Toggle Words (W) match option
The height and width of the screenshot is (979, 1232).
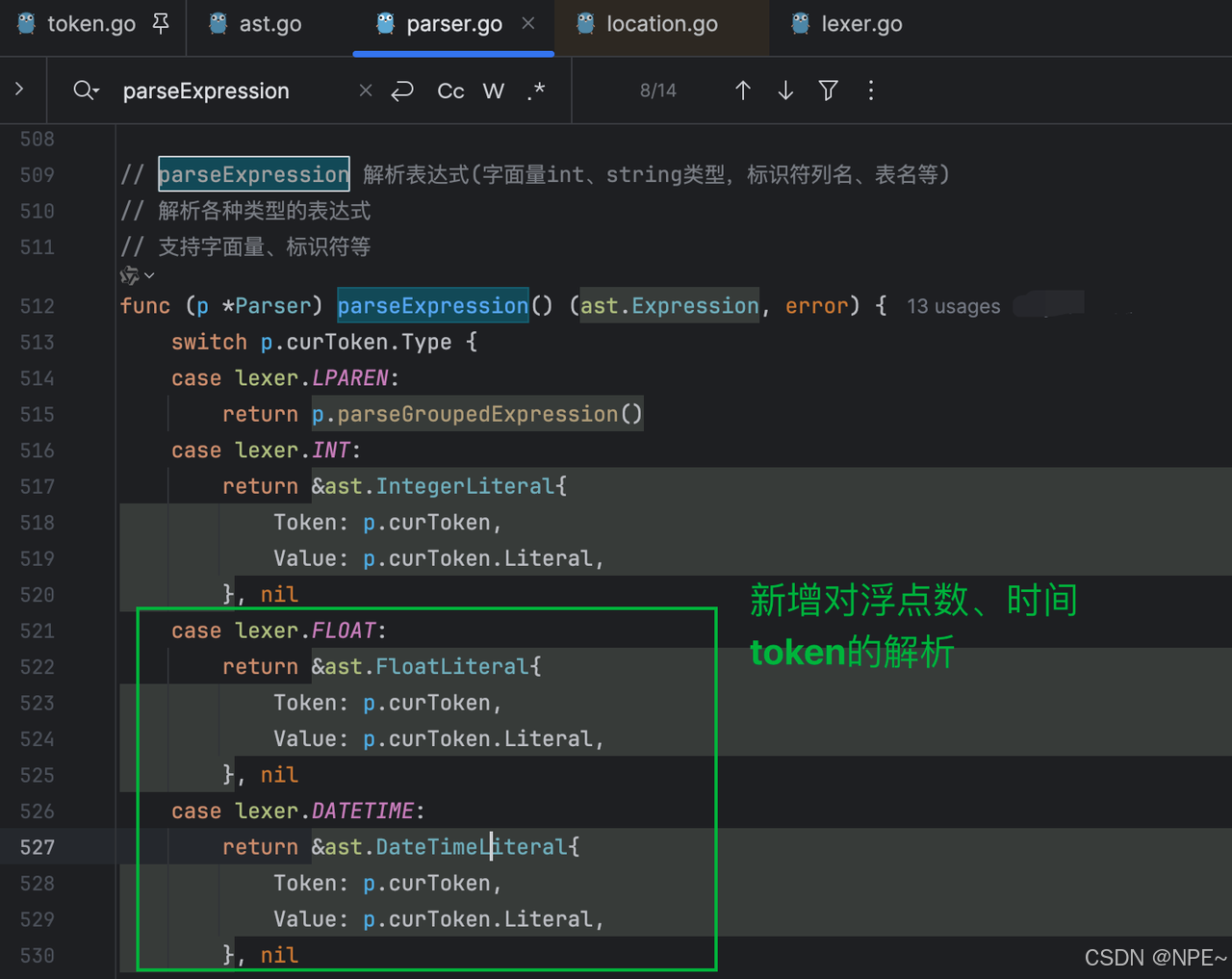(x=494, y=90)
